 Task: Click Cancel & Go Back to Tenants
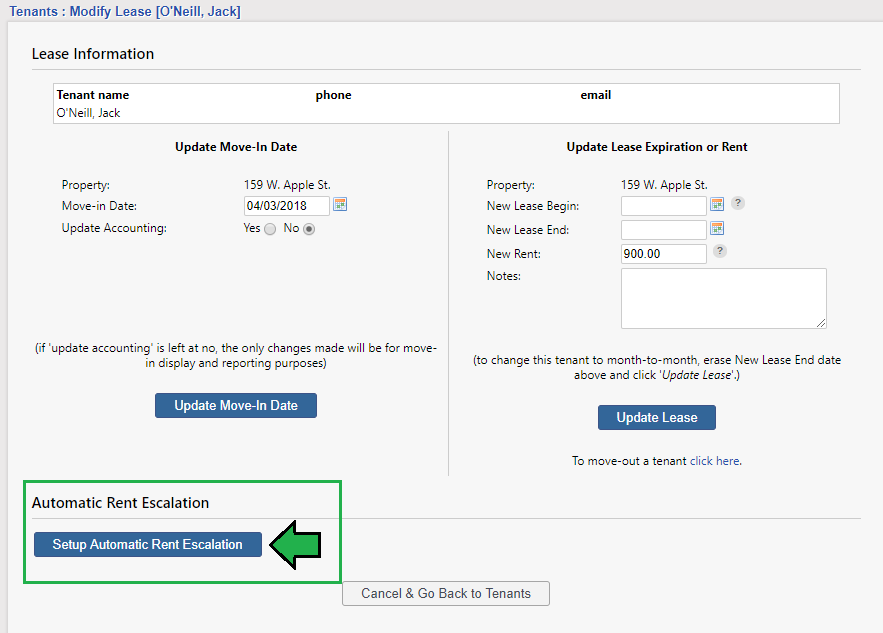[446, 593]
